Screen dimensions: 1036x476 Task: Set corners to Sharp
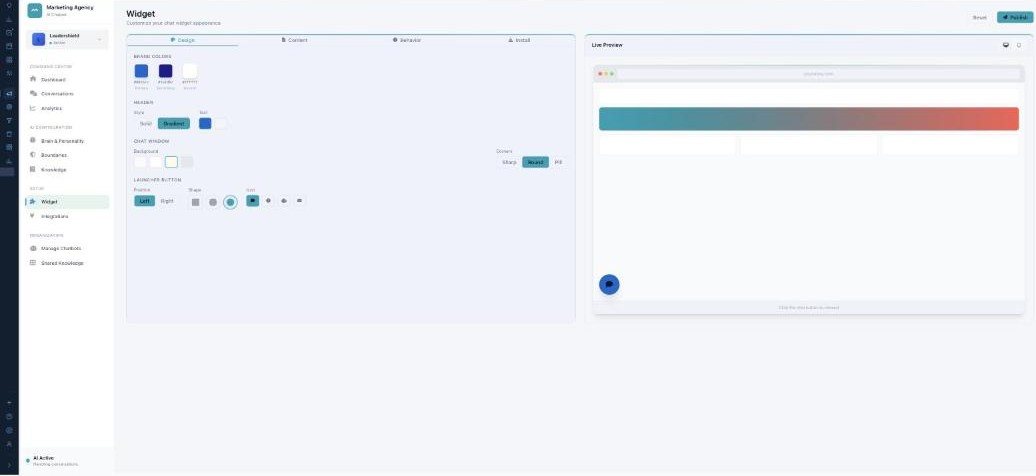pos(509,162)
